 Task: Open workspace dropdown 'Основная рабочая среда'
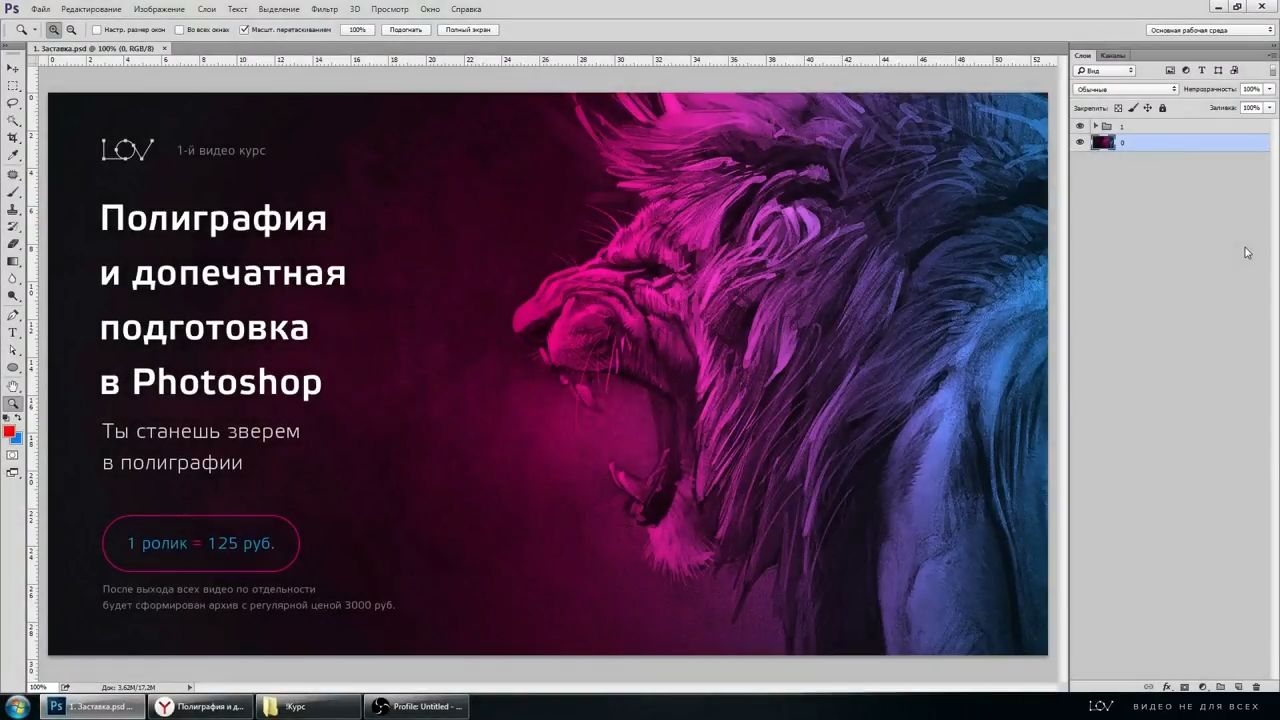click(1210, 30)
